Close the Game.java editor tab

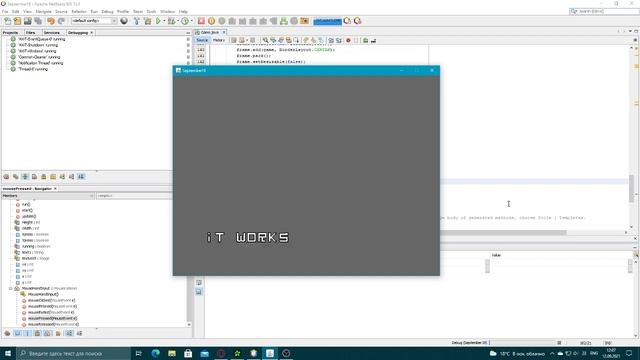point(224,32)
